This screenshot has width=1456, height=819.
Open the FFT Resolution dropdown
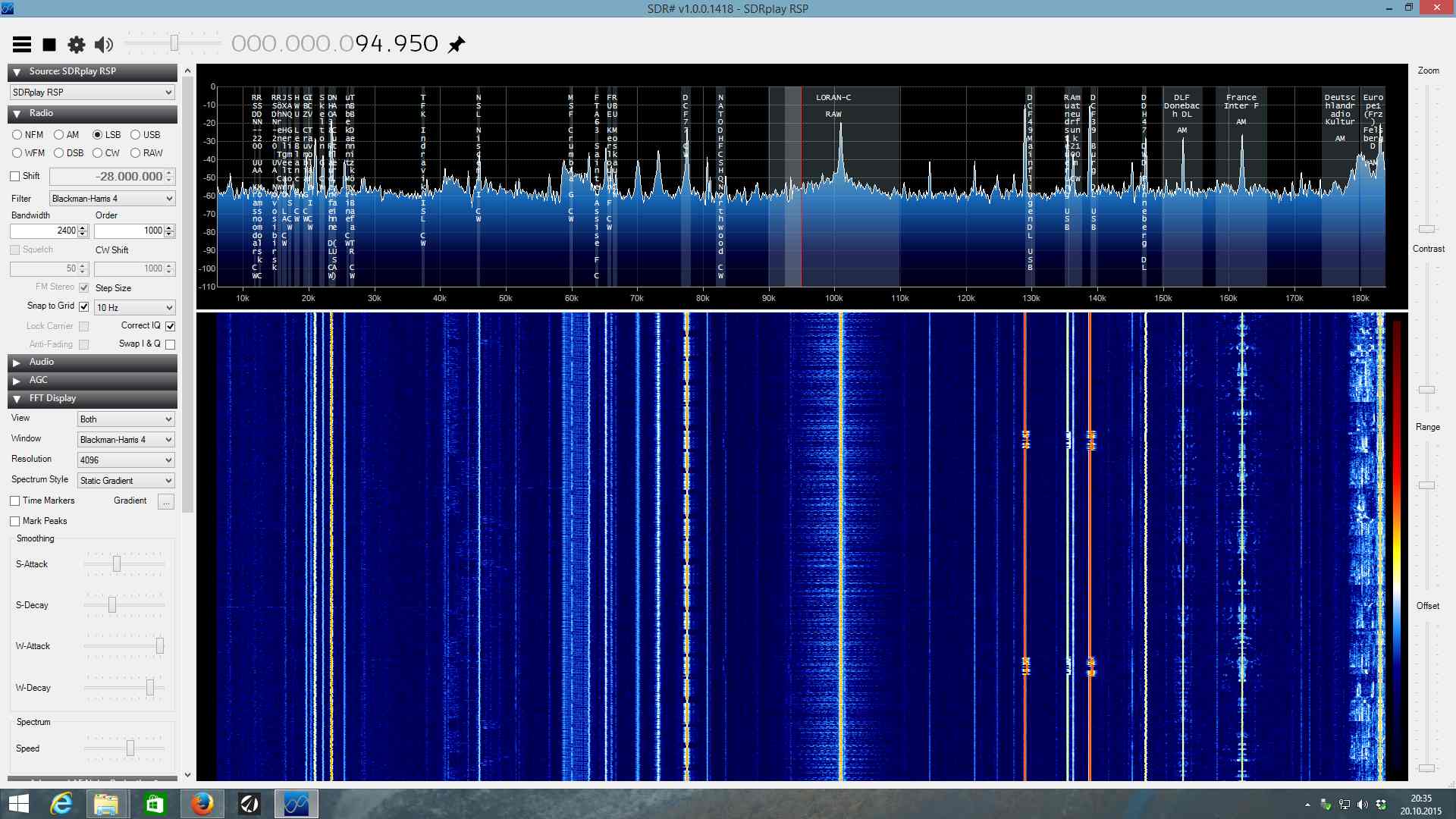coord(126,460)
